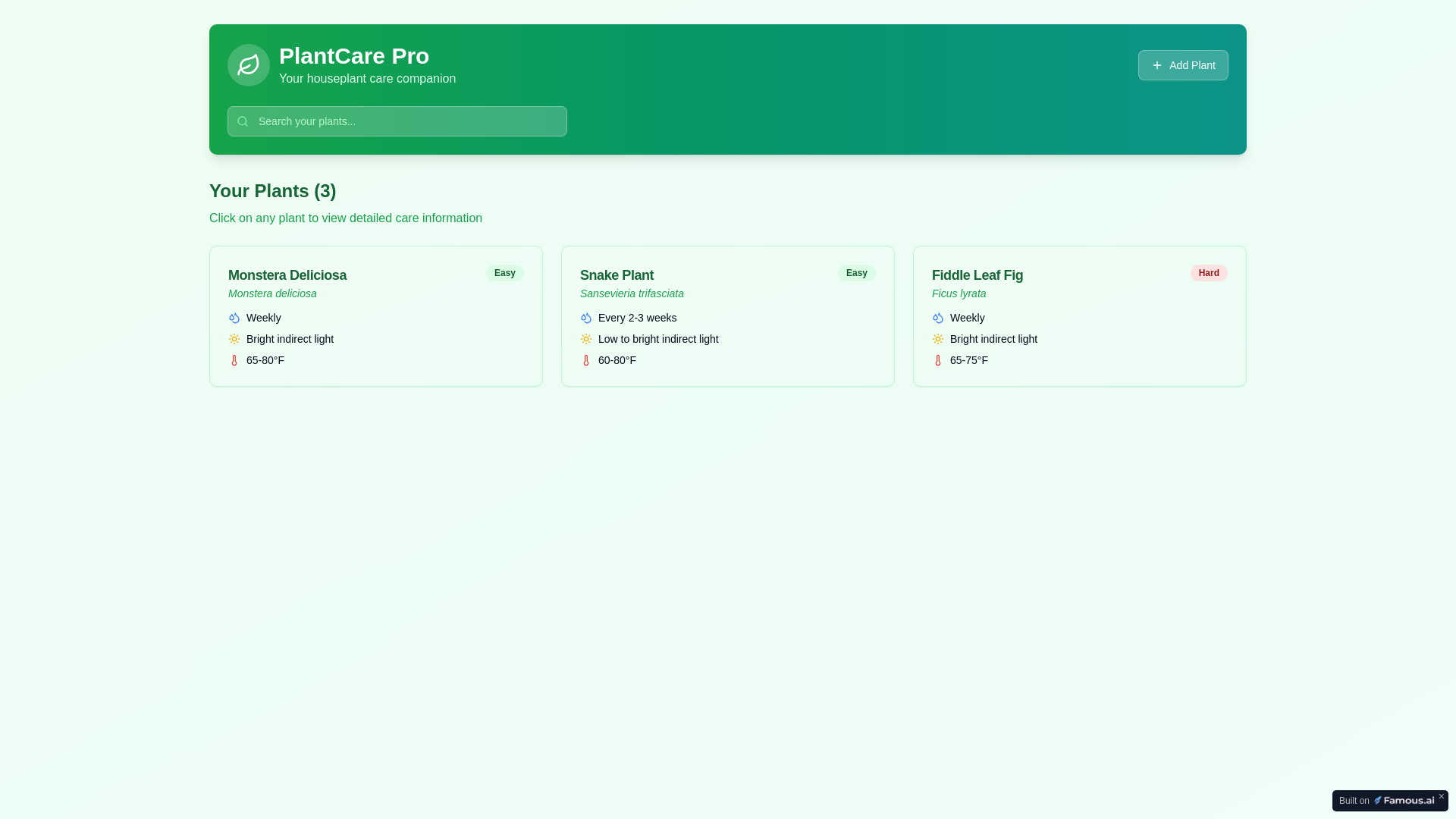
Task: Click the PlantCare Pro heading
Action: pos(354,56)
